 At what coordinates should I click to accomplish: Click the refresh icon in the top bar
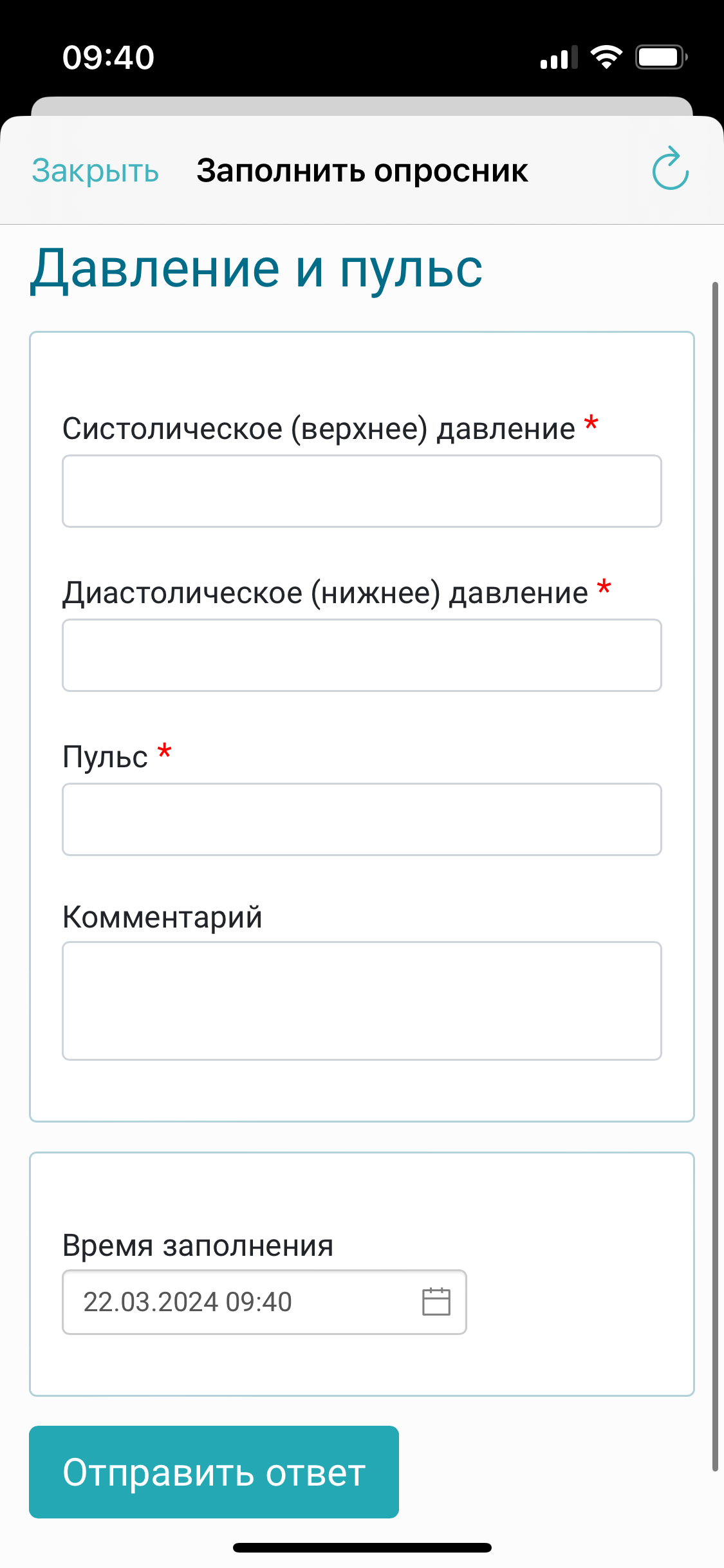[x=669, y=170]
